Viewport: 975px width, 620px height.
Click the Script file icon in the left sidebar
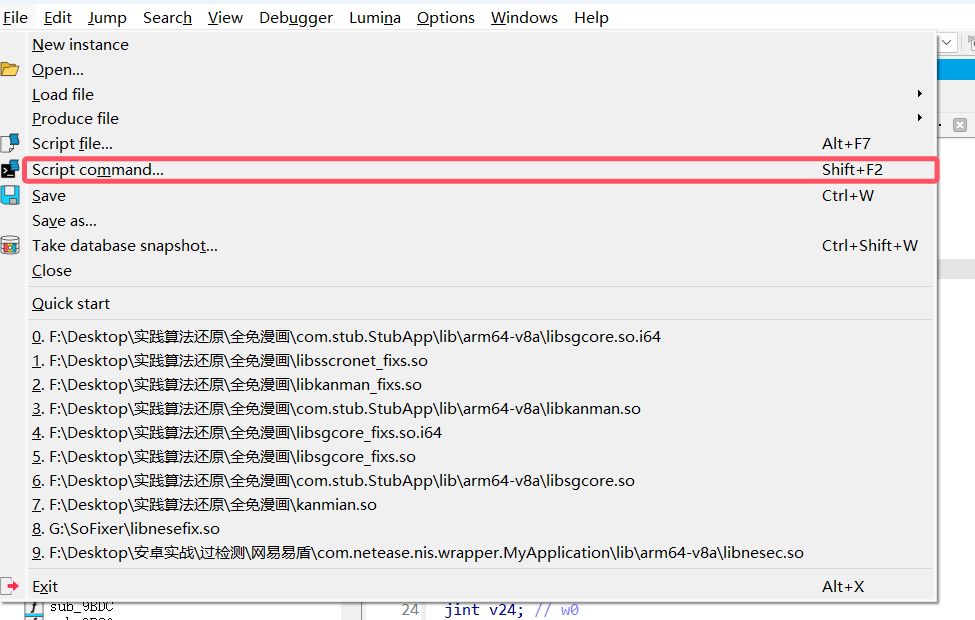tap(10, 143)
